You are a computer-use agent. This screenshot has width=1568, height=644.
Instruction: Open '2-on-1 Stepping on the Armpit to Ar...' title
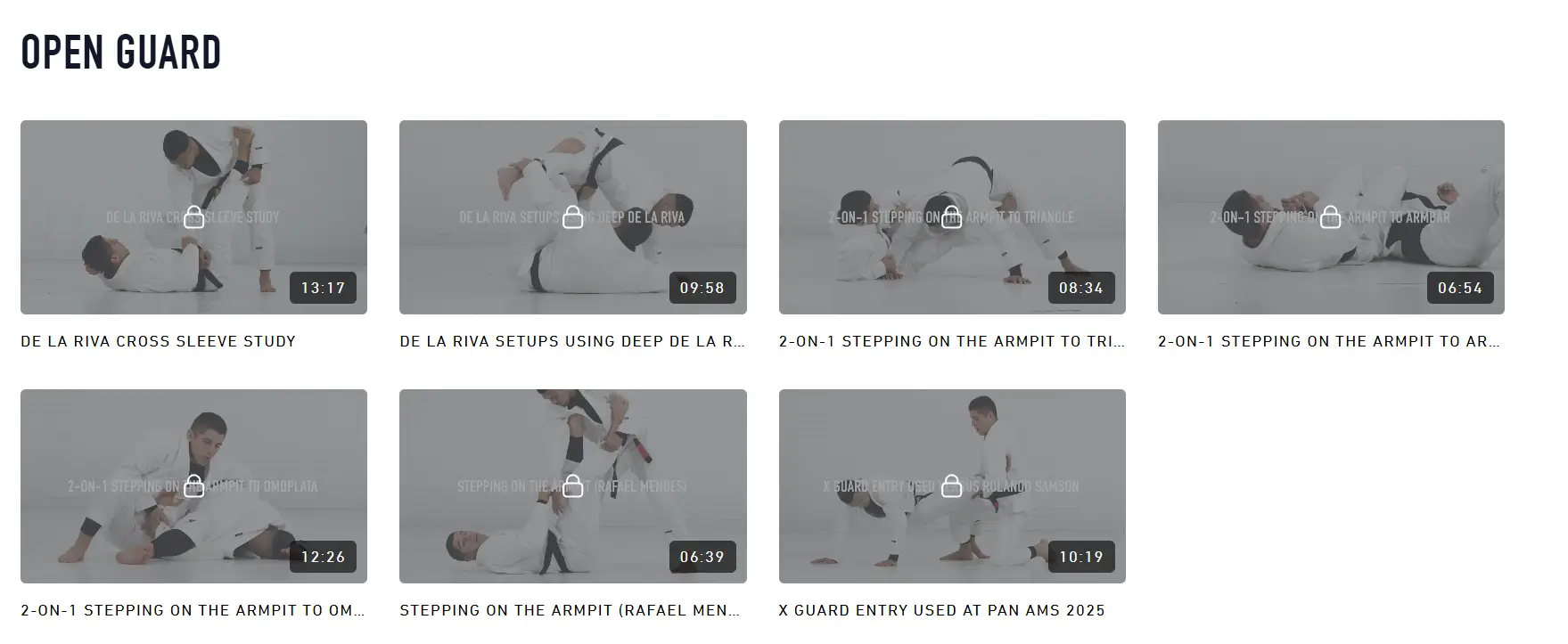pyautogui.click(x=1329, y=341)
